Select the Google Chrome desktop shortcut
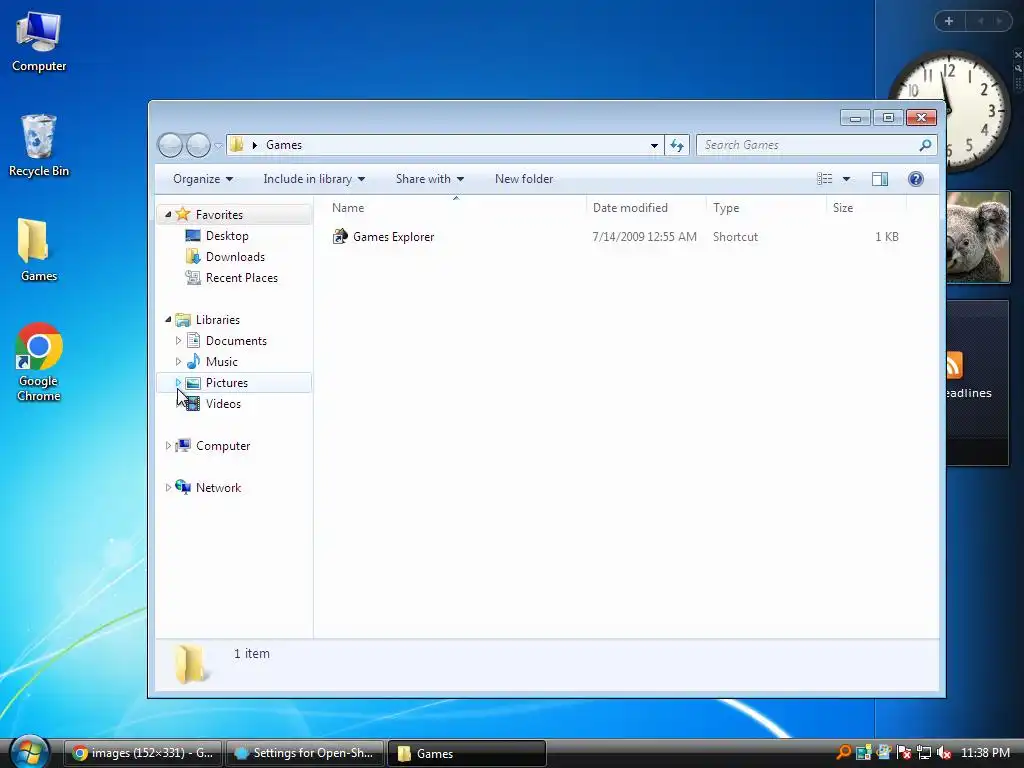Image resolution: width=1024 pixels, height=768 pixels. (39, 362)
